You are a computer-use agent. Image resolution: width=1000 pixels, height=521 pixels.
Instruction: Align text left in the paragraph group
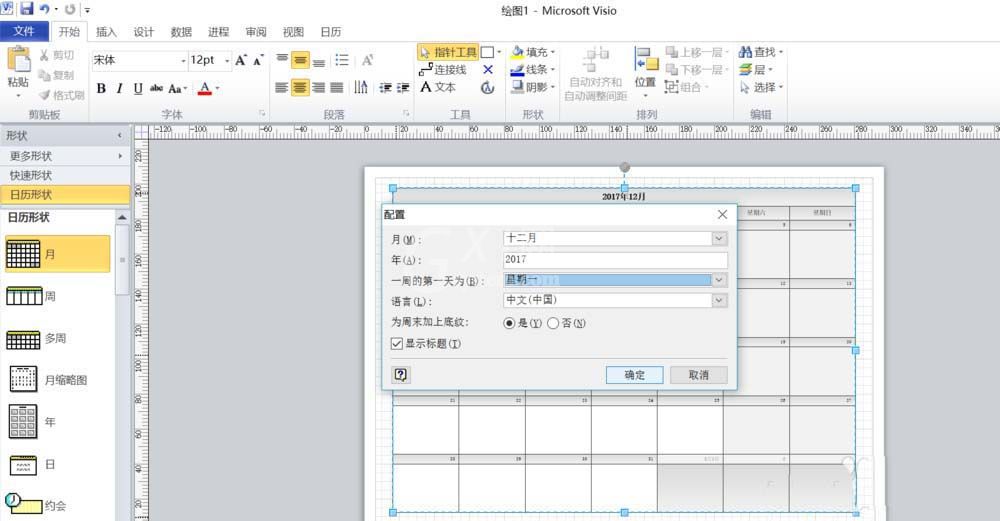click(281, 87)
